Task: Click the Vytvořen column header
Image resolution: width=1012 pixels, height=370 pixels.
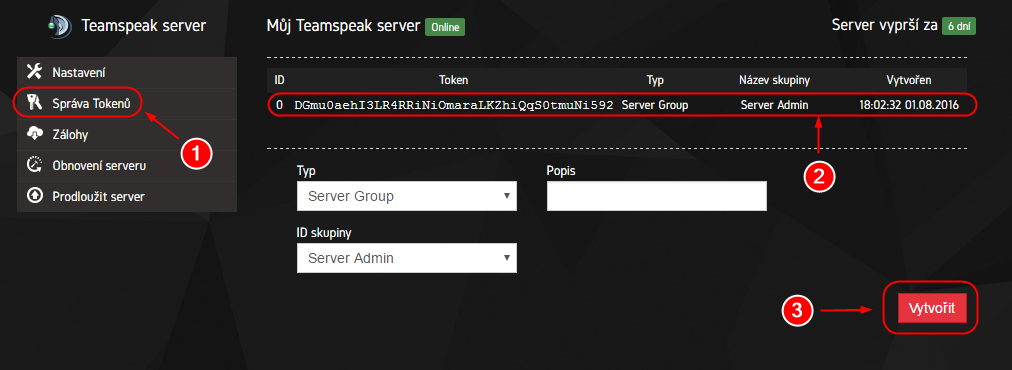Action: [909, 80]
